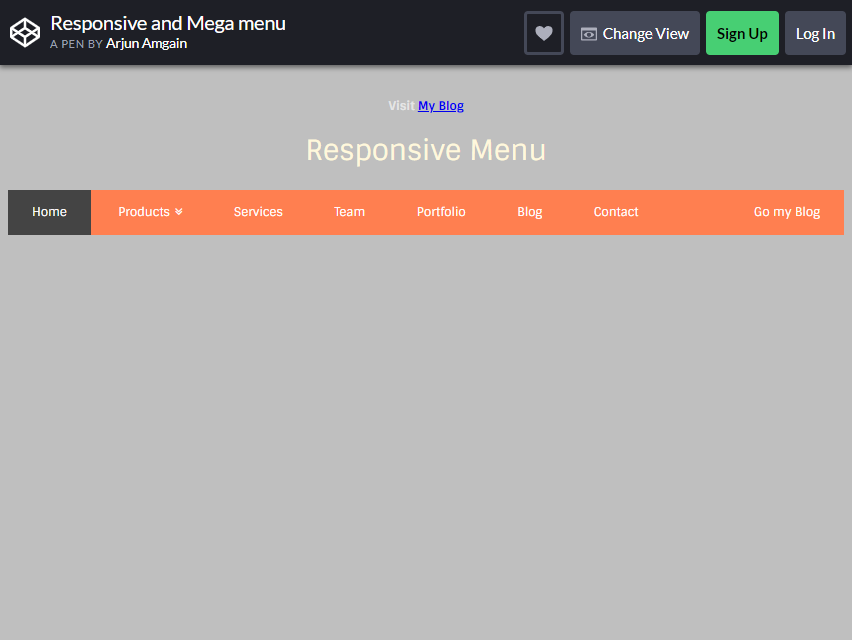Screen dimensions: 852x640
Task: Click the 'Responsive Menu' heading text
Action: click(x=426, y=150)
